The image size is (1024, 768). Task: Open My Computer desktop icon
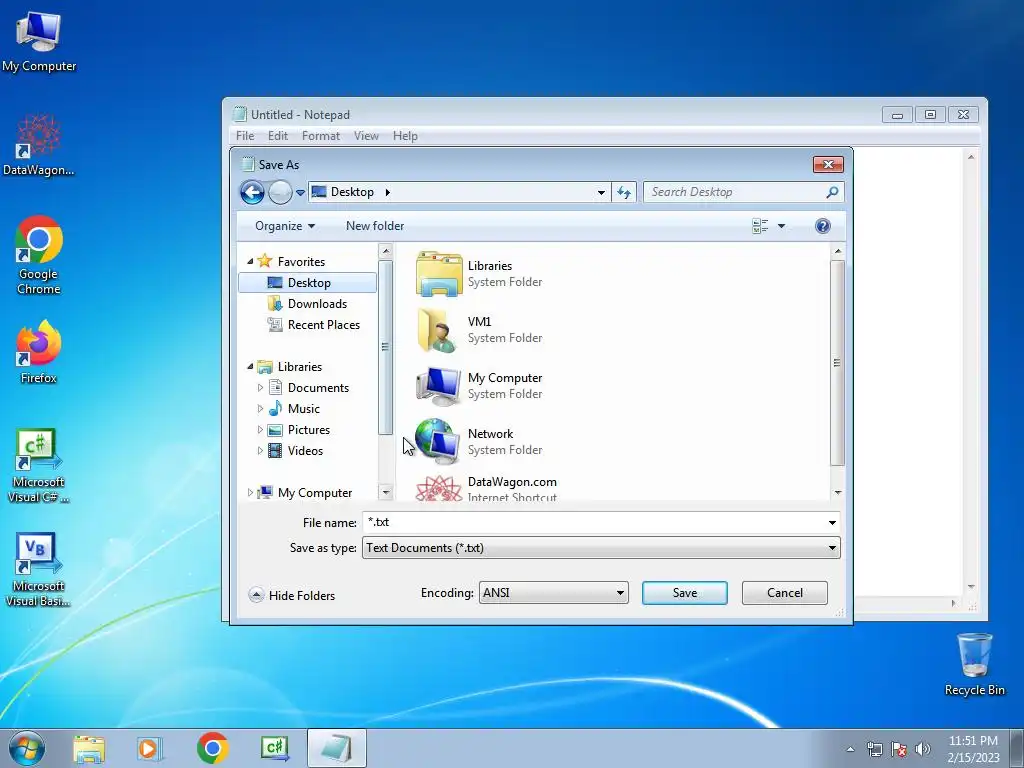39,41
